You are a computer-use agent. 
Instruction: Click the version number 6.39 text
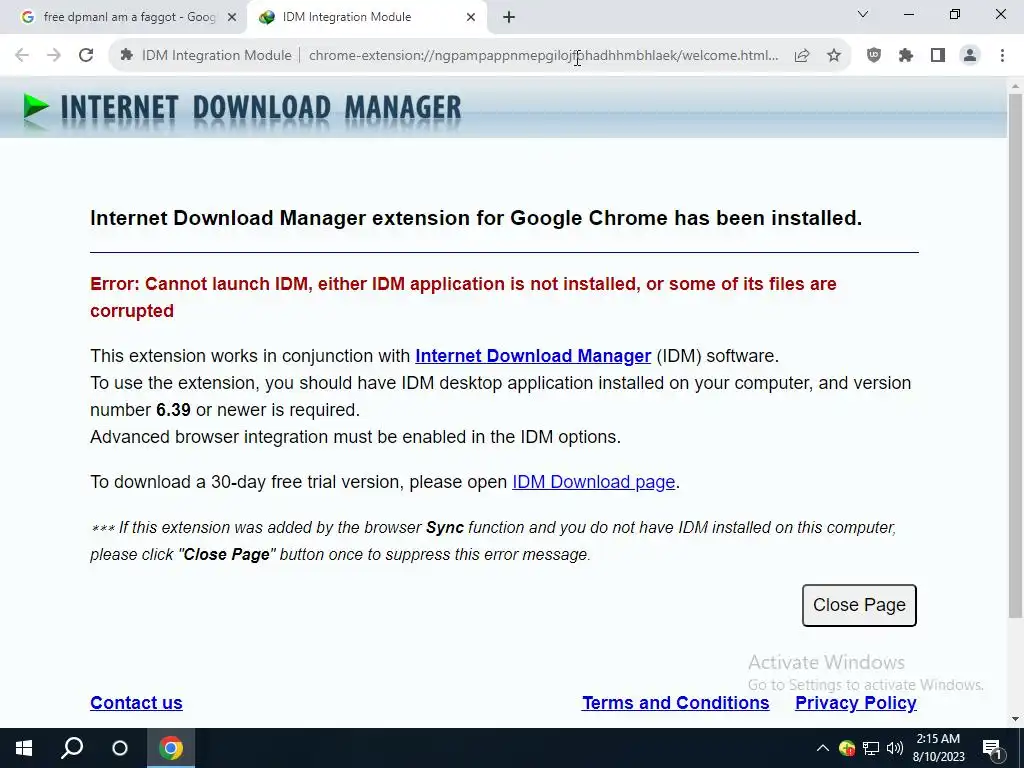tap(173, 410)
